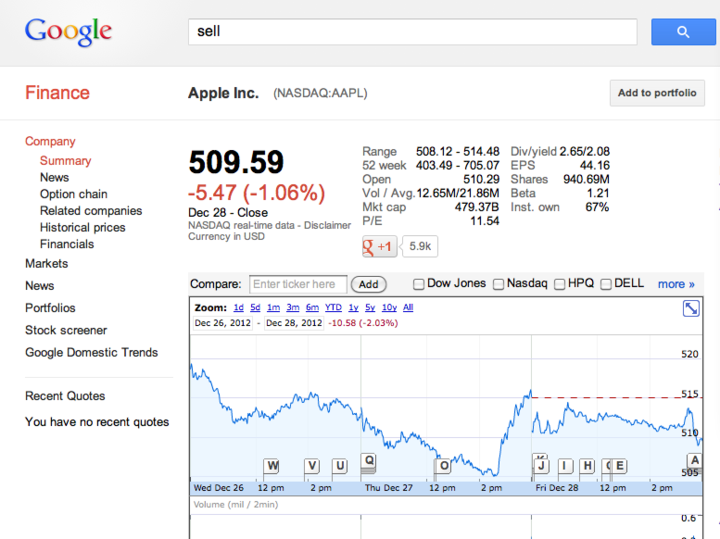This screenshot has width=720, height=539.
Task: Enable HPQ comparison checkbox
Action: pyautogui.click(x=559, y=284)
